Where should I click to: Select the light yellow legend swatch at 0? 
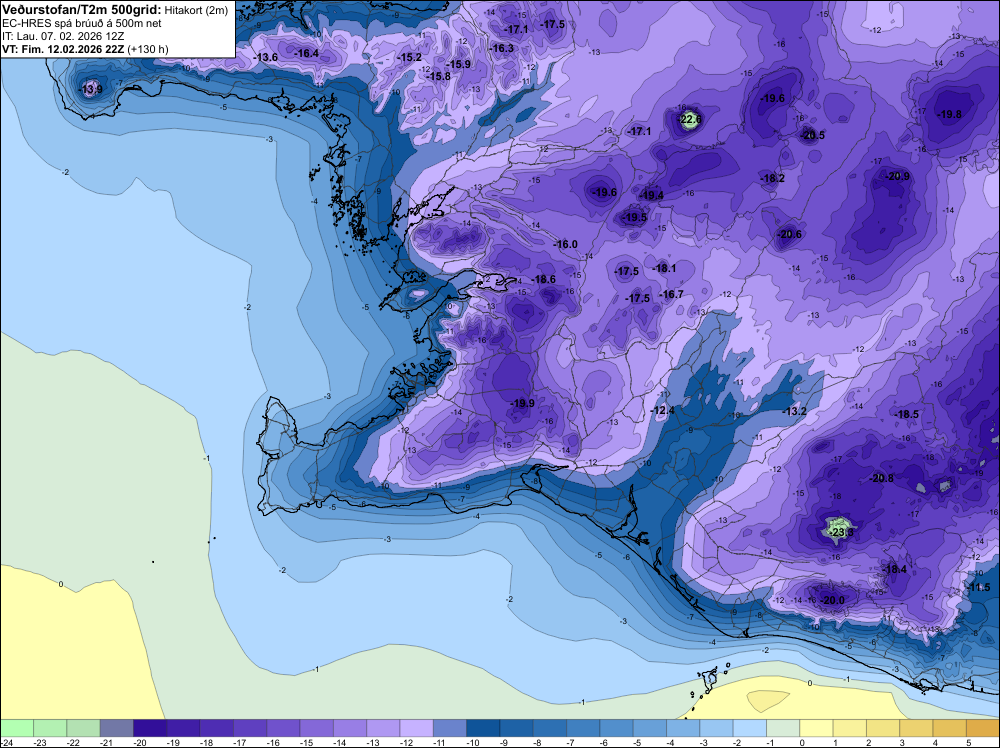[816, 728]
